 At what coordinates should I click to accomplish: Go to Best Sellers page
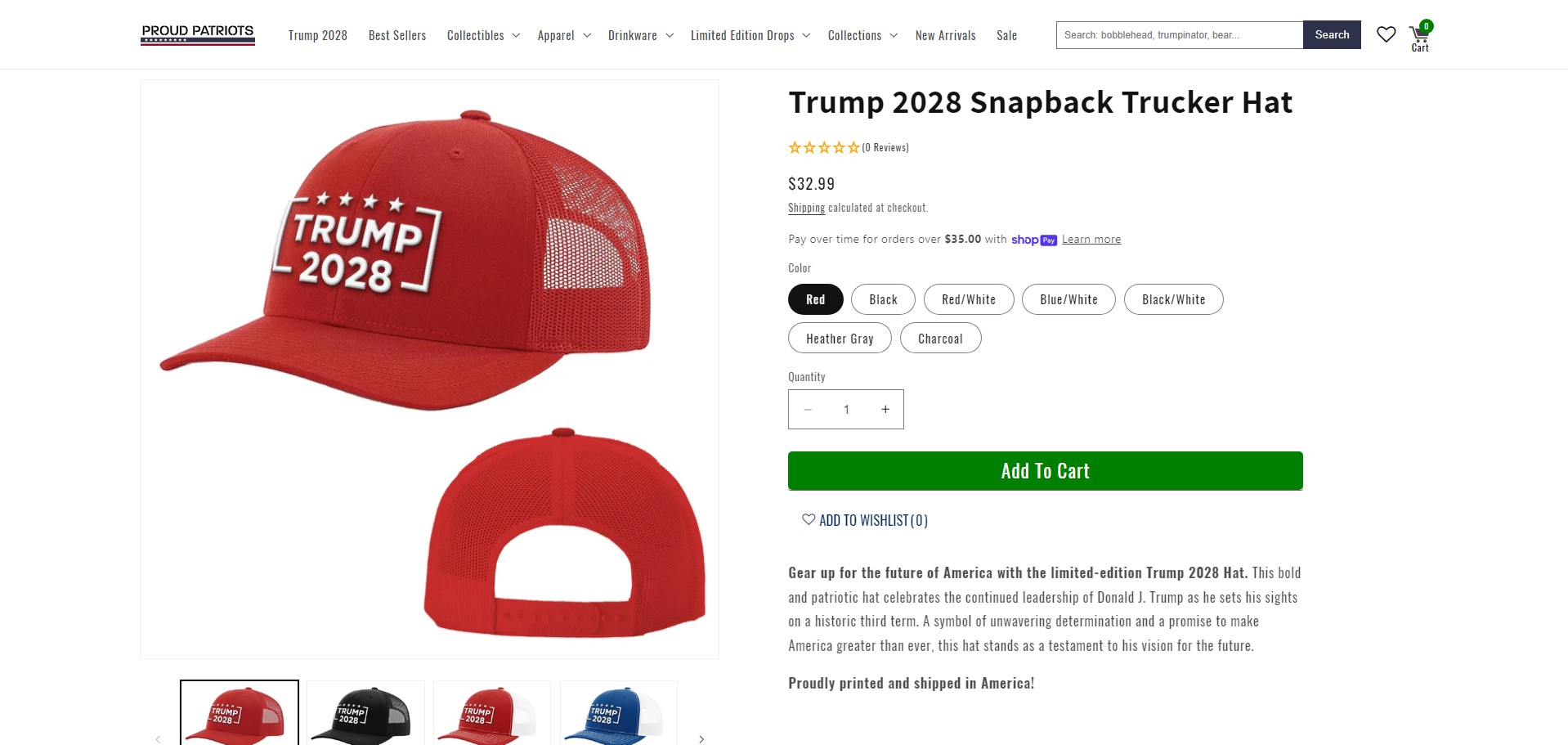397,35
